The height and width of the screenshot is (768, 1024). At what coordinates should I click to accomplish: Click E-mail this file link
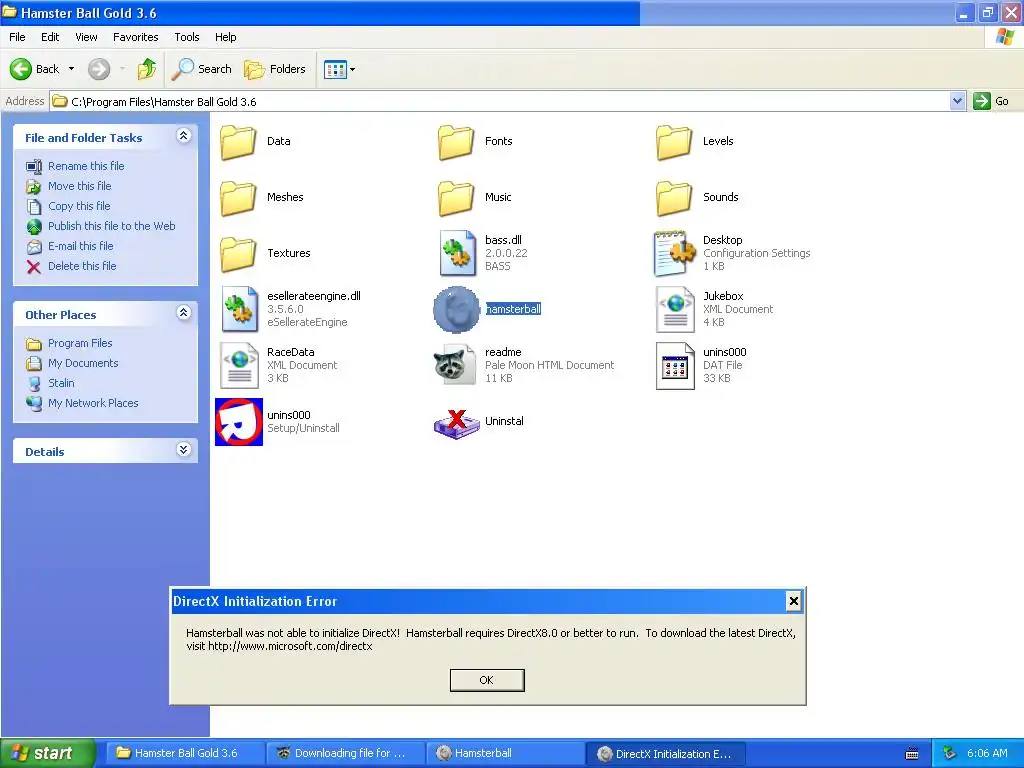pos(80,246)
